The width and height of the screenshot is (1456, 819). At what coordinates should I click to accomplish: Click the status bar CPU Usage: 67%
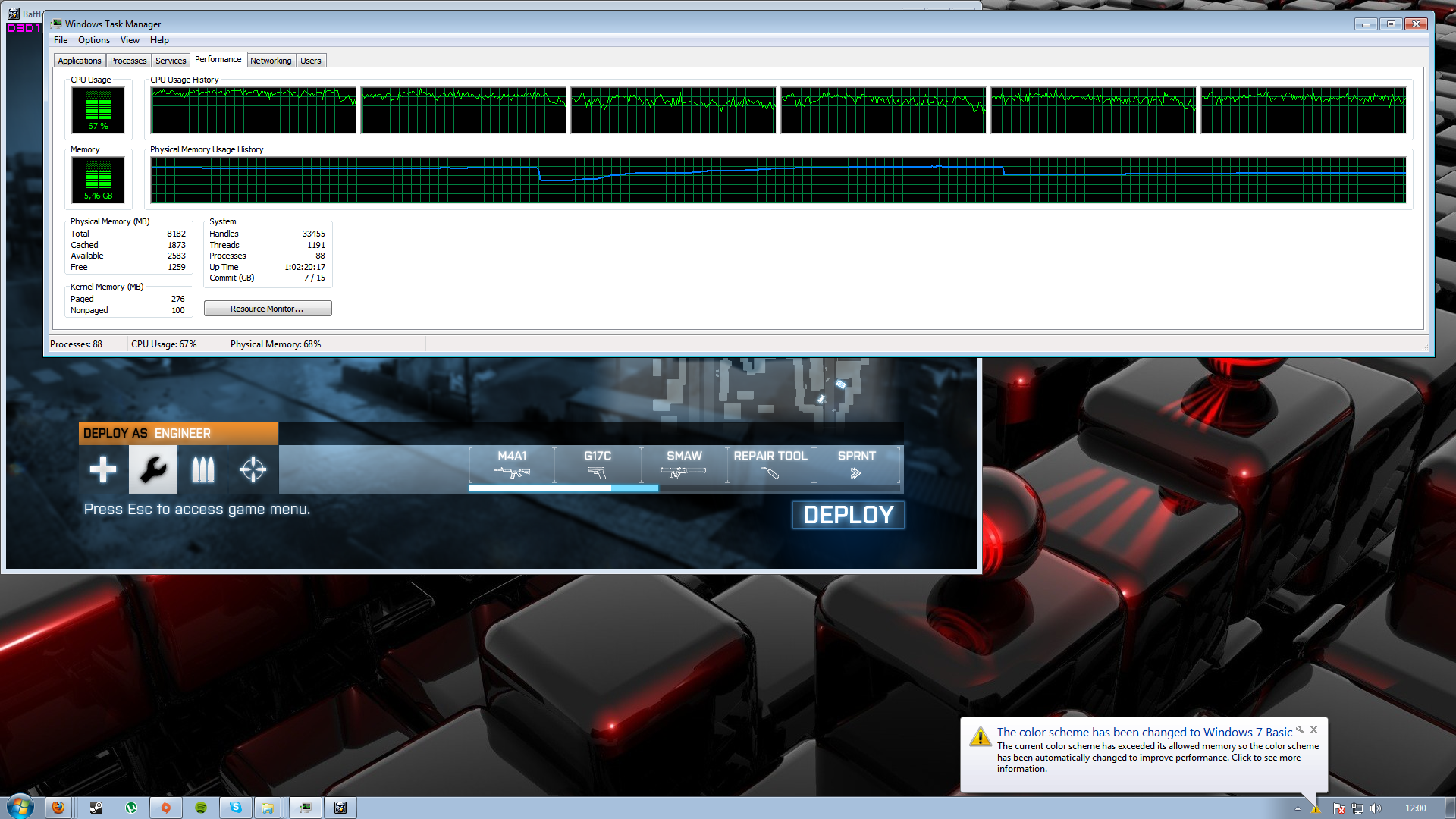(x=164, y=344)
